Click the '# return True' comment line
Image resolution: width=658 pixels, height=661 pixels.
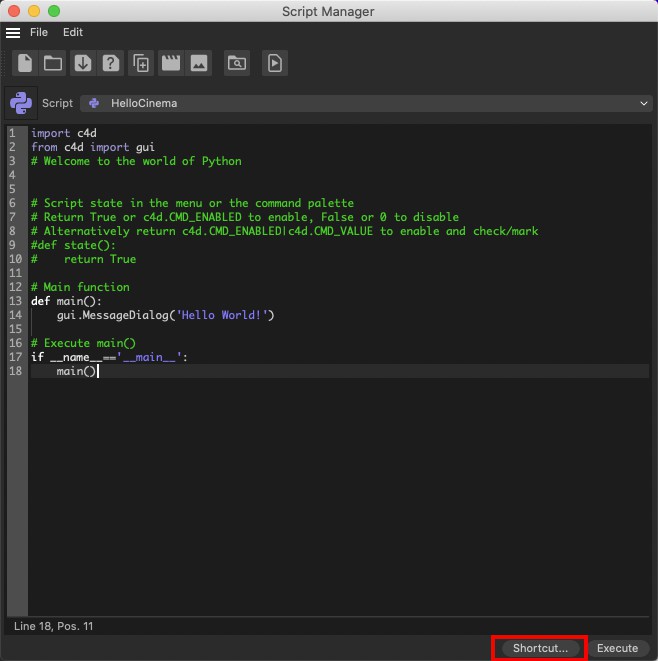point(84,259)
